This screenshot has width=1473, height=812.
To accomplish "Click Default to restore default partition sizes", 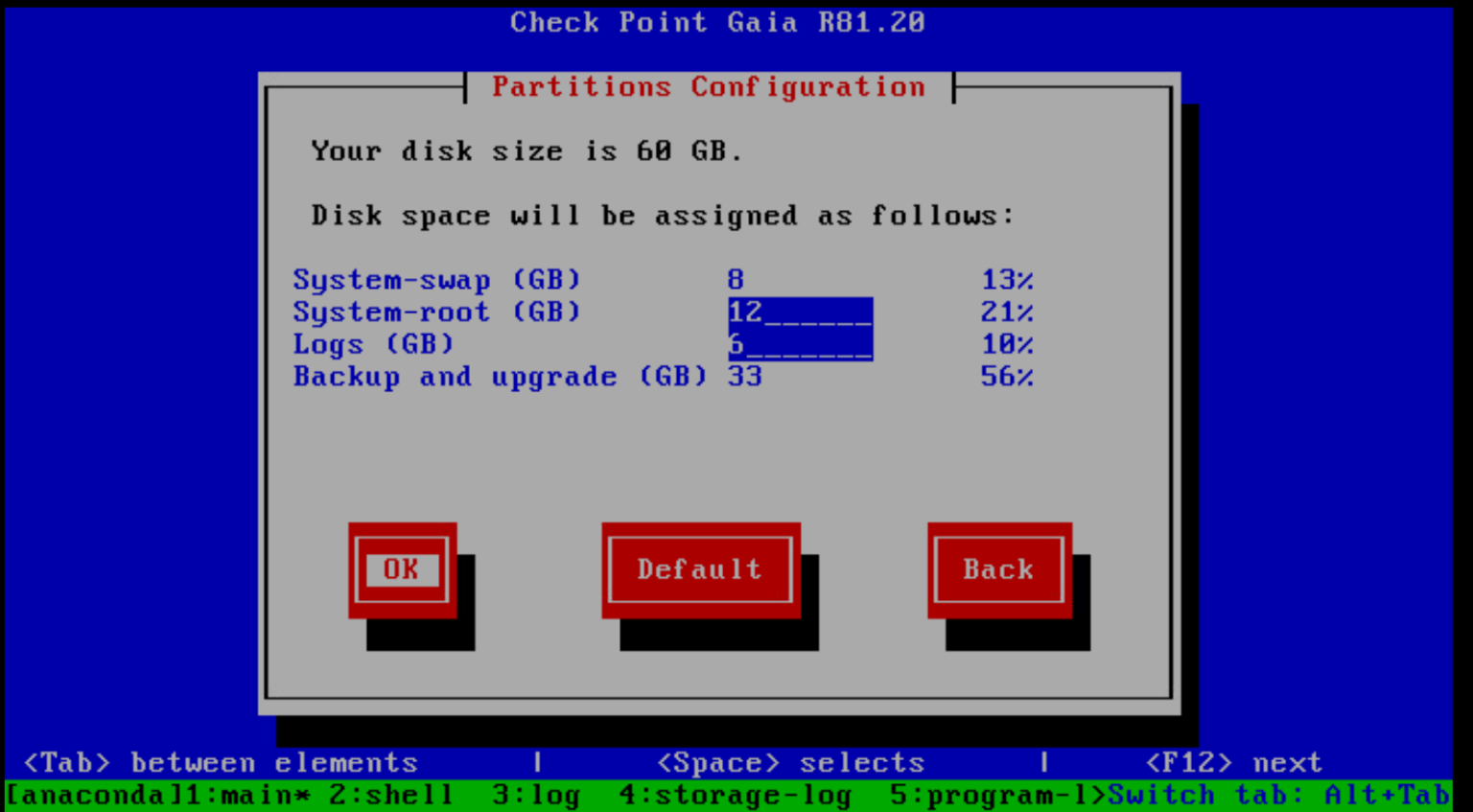I will [699, 569].
